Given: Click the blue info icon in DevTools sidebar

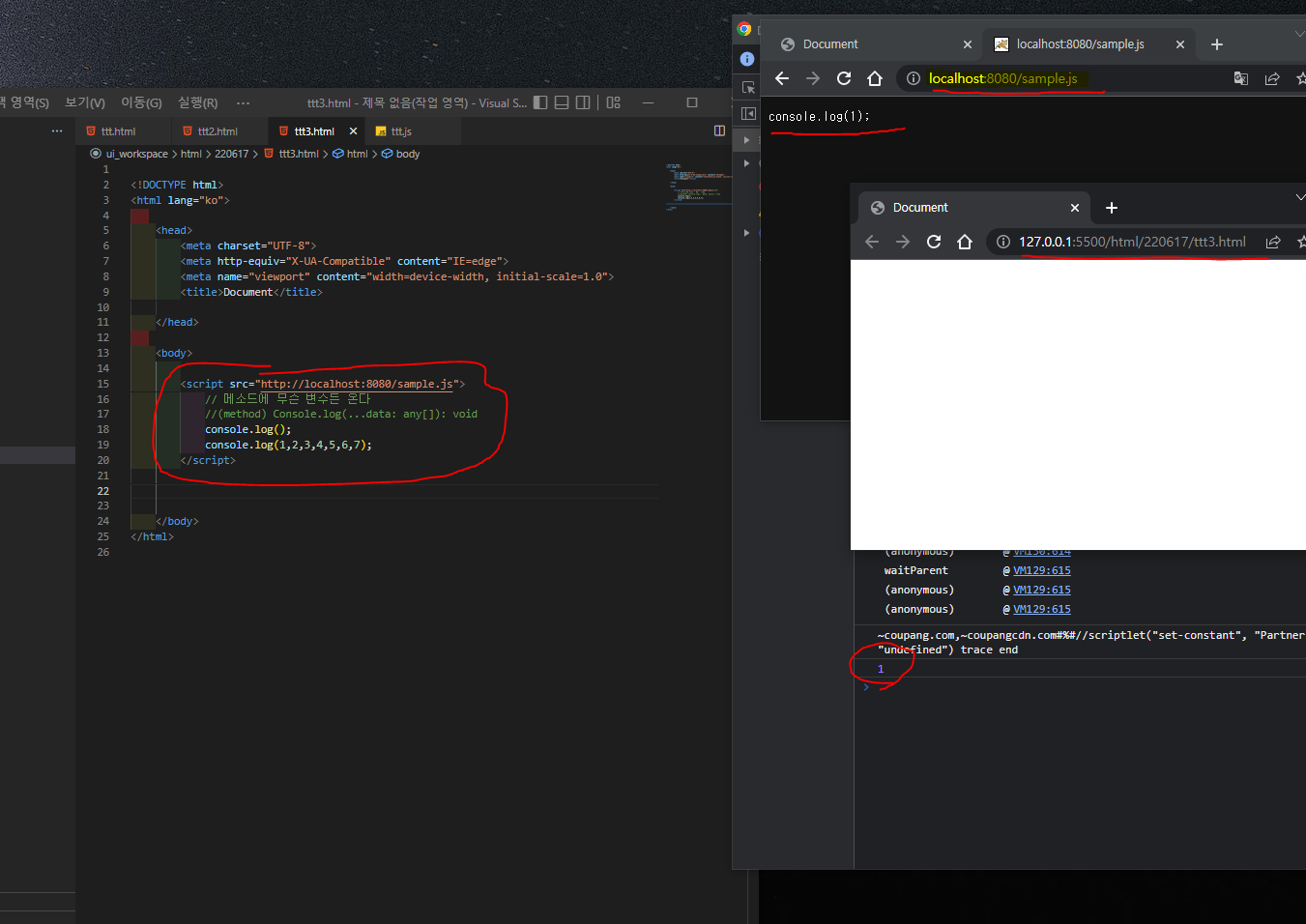Looking at the screenshot, I should point(747,59).
